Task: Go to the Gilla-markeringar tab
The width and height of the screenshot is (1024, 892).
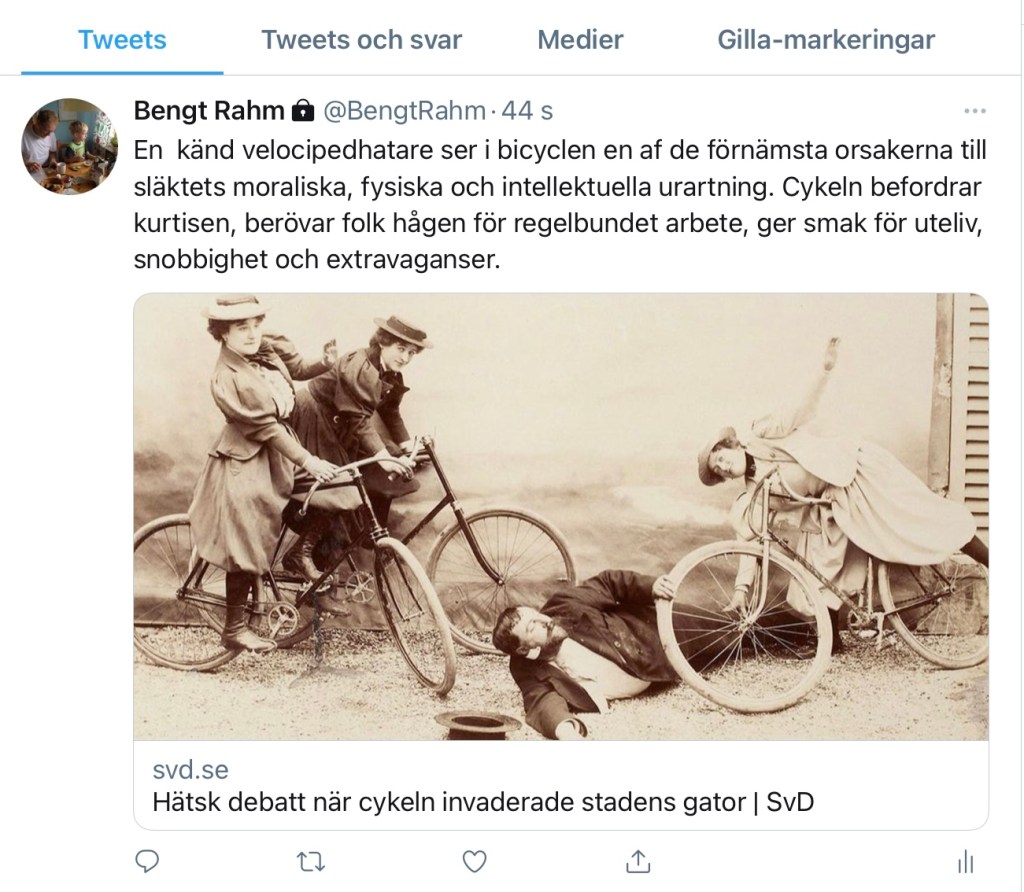Action: (826, 40)
